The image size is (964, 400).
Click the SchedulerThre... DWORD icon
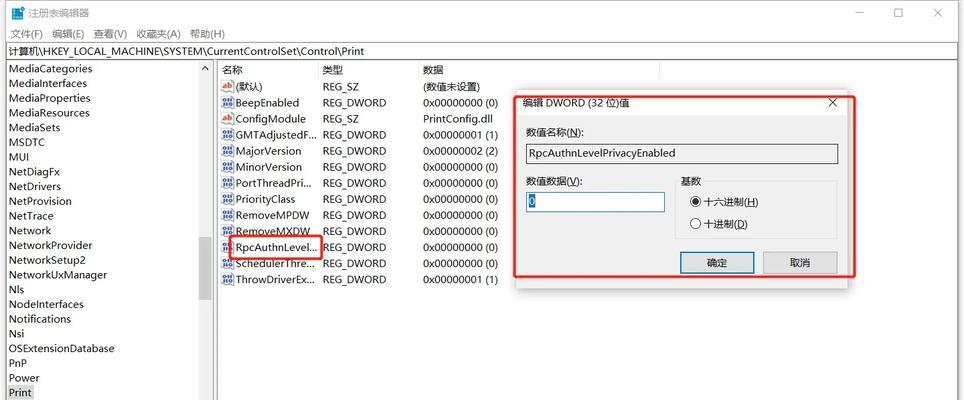point(227,263)
